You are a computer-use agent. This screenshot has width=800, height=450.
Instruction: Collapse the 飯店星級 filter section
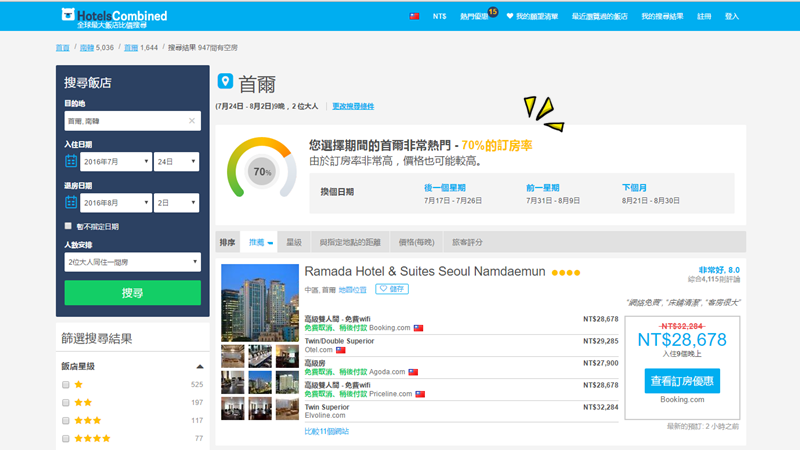tap(199, 366)
